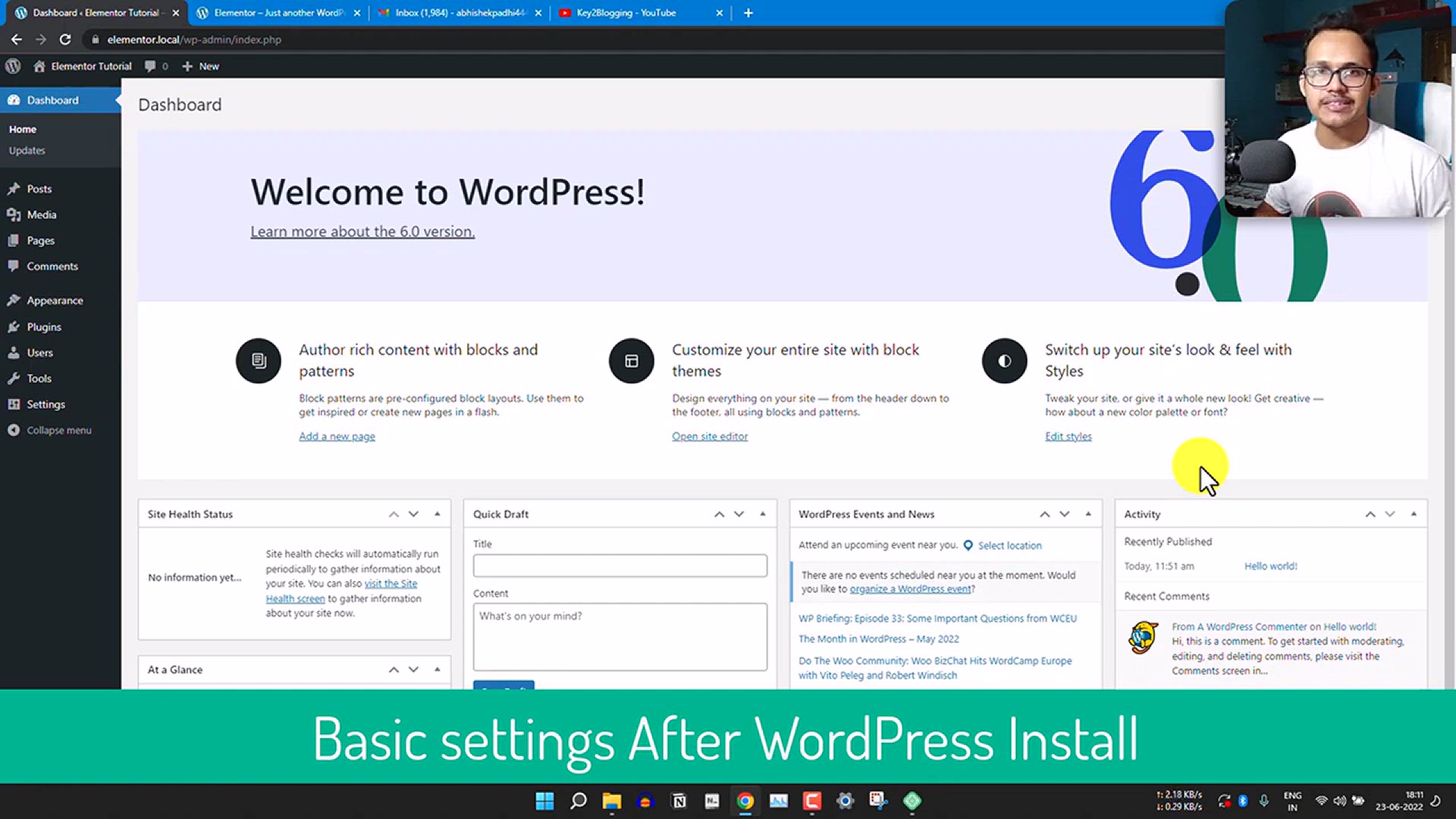Click the WordPress logo in the admin bar

[13, 66]
